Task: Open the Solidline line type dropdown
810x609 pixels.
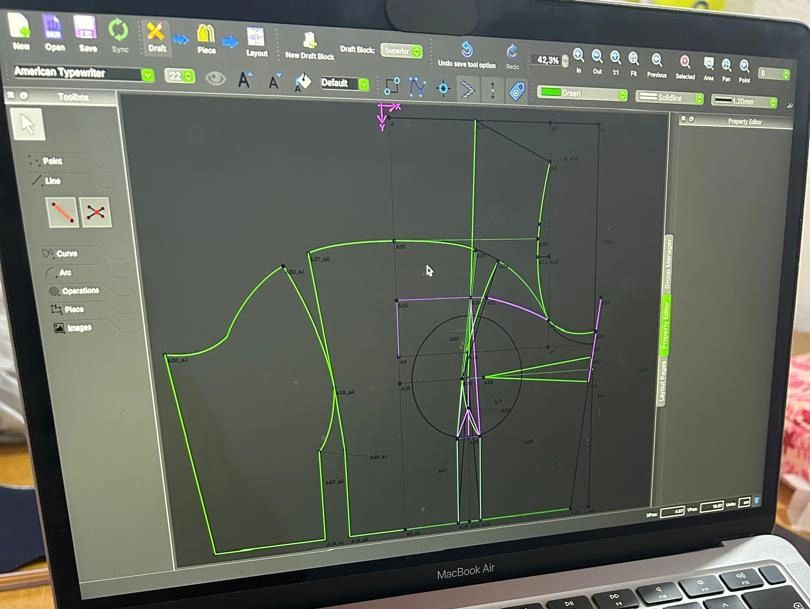Action: pyautogui.click(x=669, y=97)
